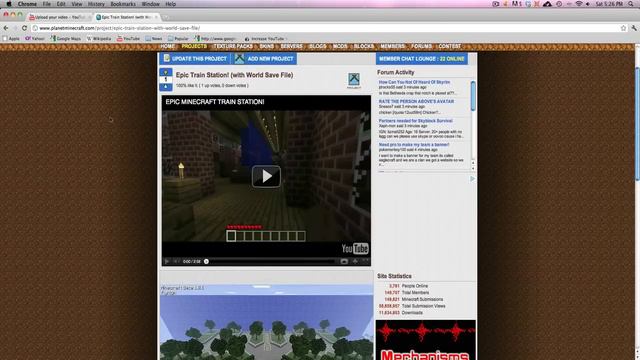The width and height of the screenshot is (640, 360).
Task: Click the browser back arrow
Action: click(6, 28)
